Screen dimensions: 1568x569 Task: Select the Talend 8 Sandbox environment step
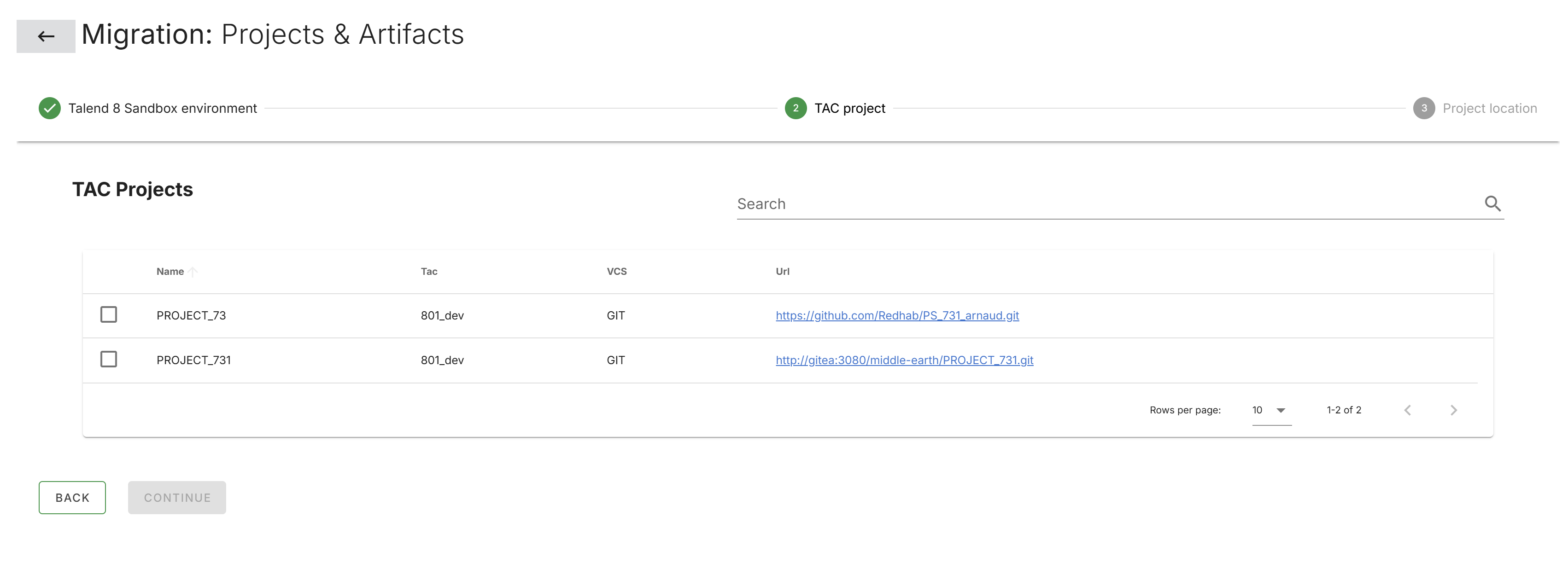(164, 108)
